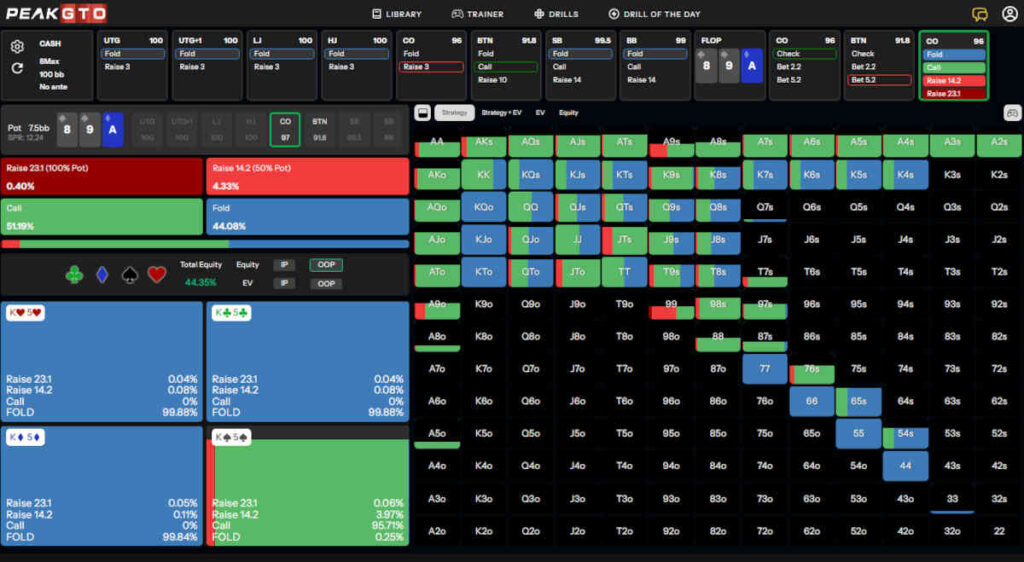Select BTN position in pot bar
The height and width of the screenshot is (562, 1024).
pyautogui.click(x=319, y=129)
